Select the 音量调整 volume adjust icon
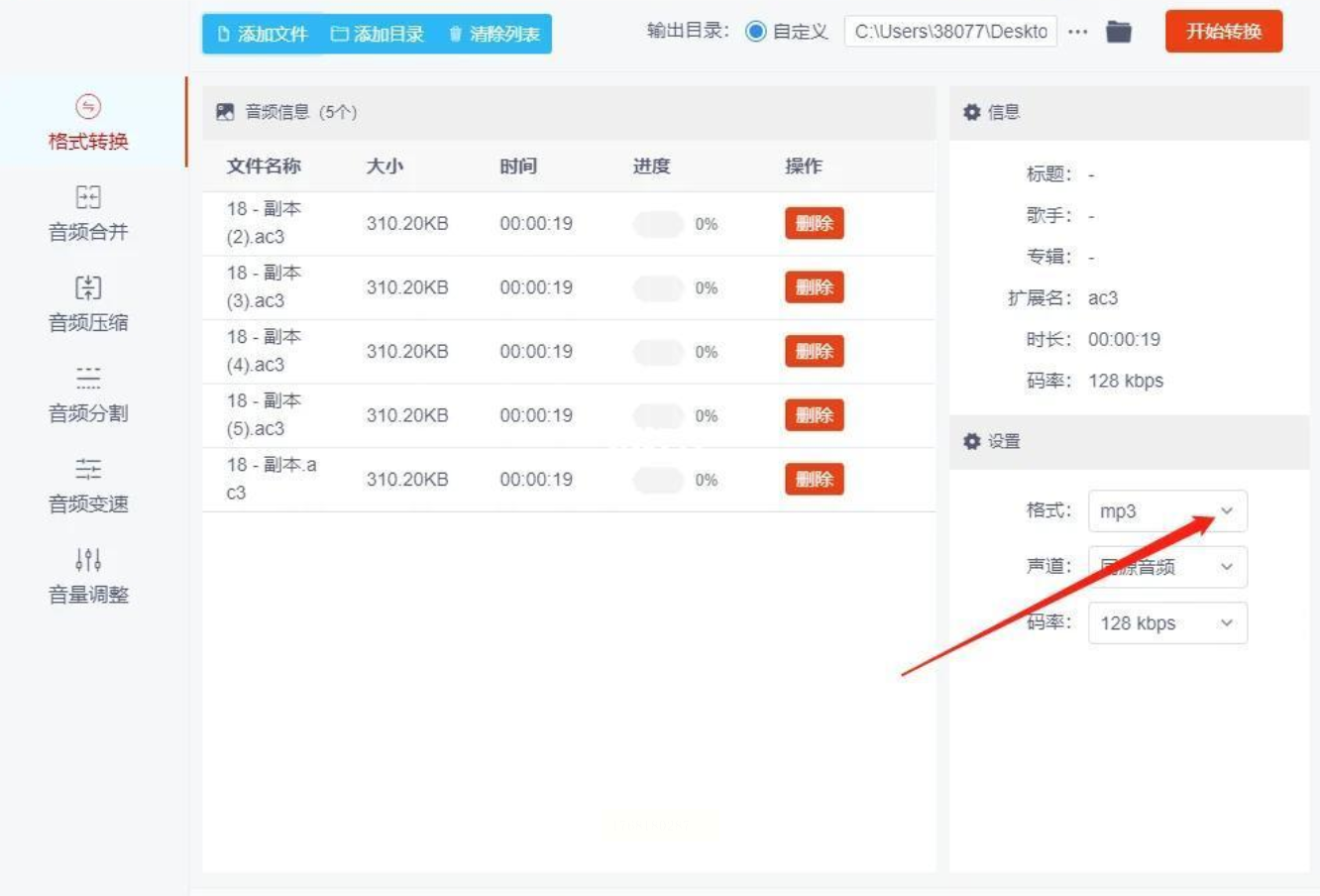 (x=88, y=560)
